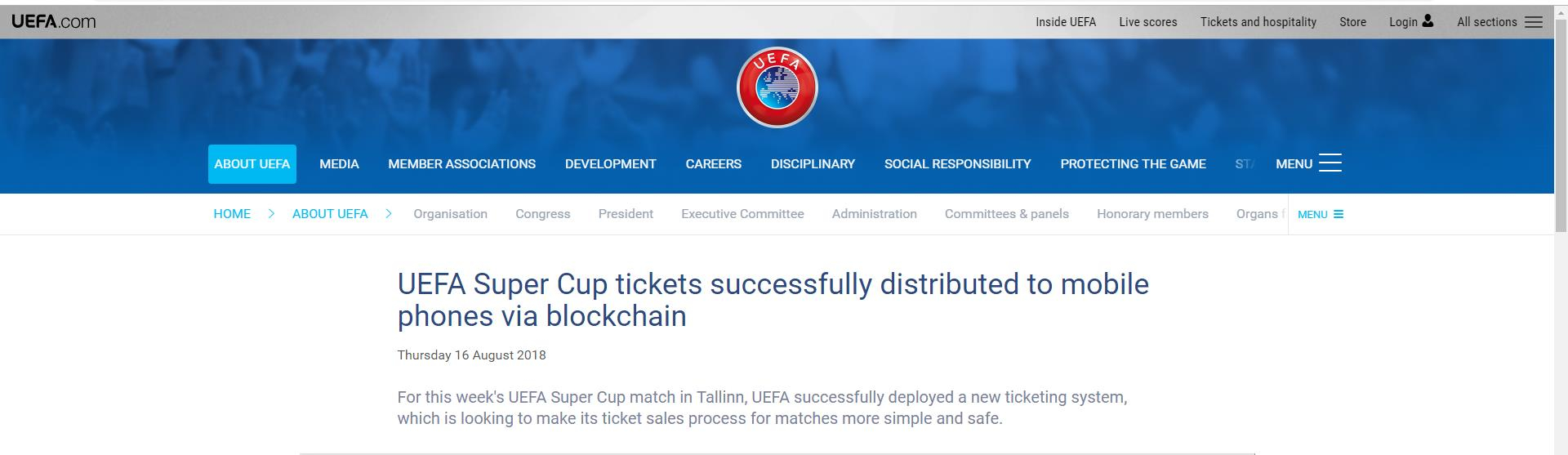This screenshot has width=1568, height=455.
Task: Expand the sub-navigation MENU dropdown
Action: tap(1312, 215)
